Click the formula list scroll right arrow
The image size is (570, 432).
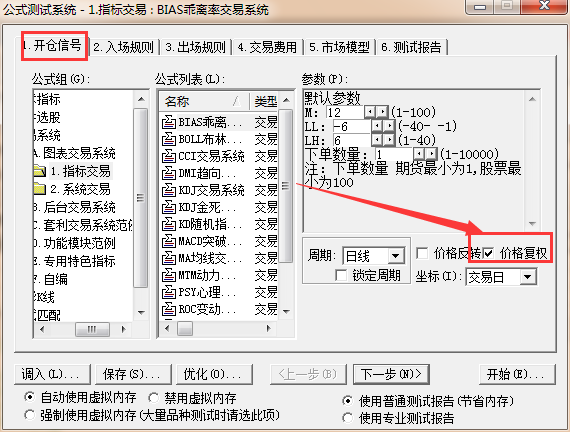click(x=269, y=328)
